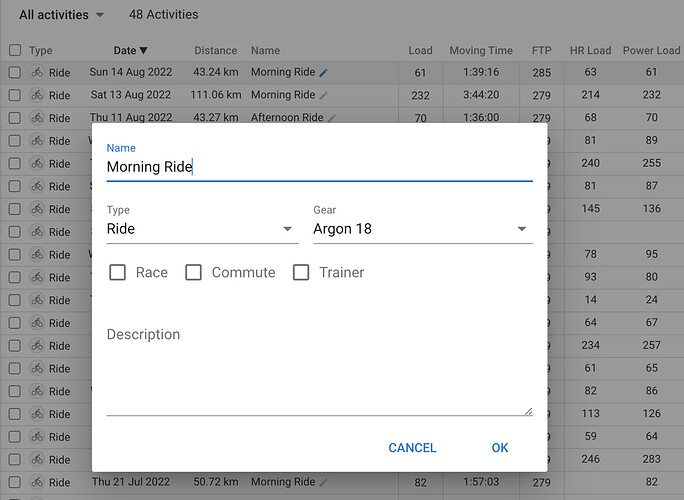The image size is (684, 500).
Task: Click bike icon in Thu 21 Jul row
Action: pos(37,482)
